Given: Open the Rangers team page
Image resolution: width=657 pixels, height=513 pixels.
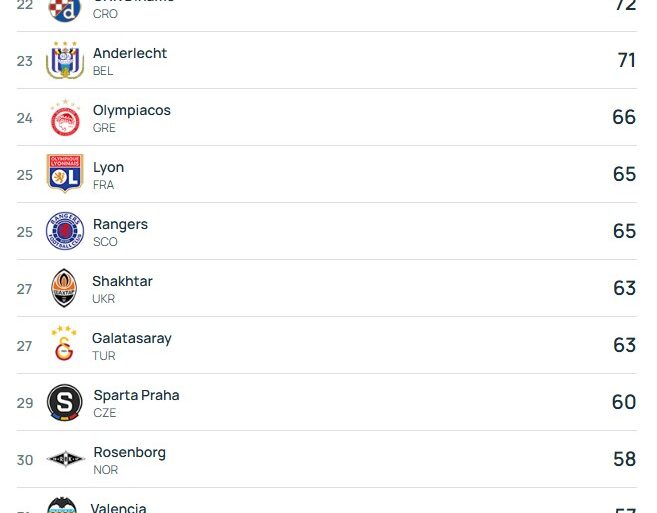Looking at the screenshot, I should 120,224.
